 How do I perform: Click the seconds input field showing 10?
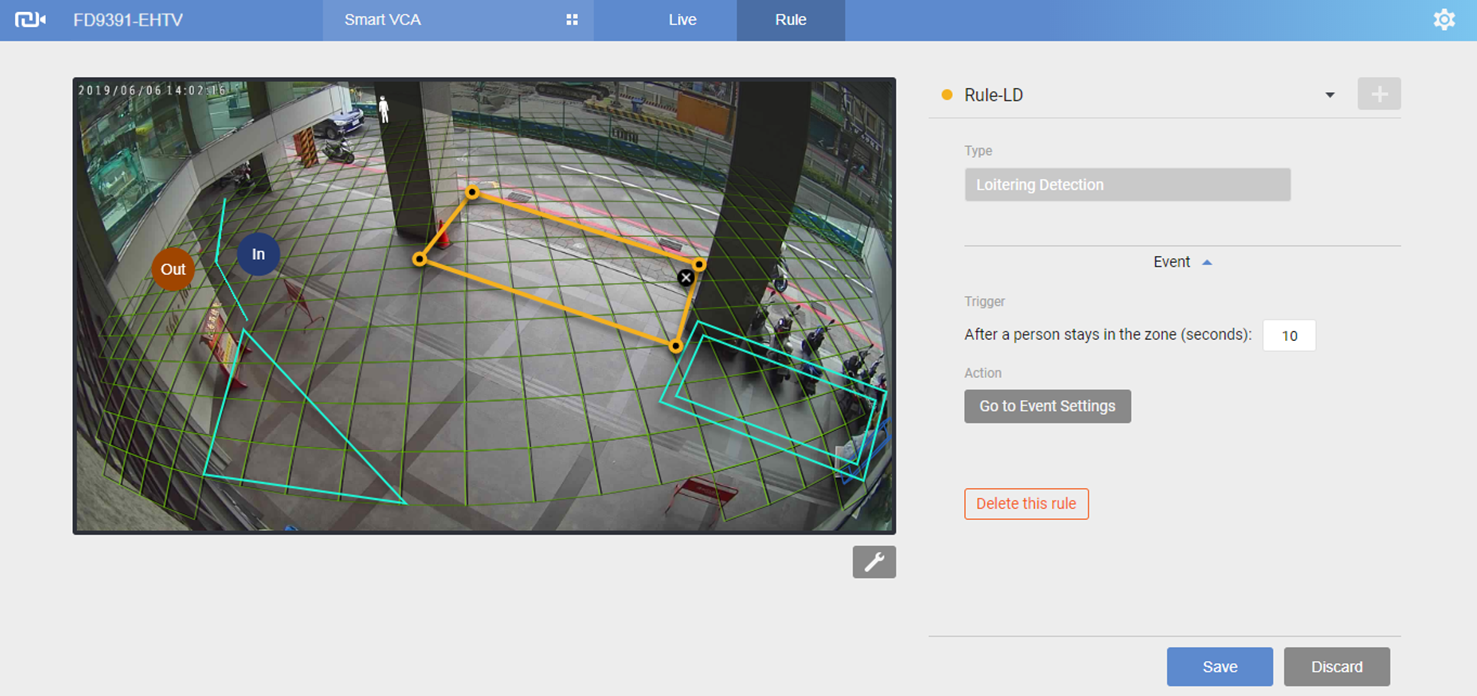point(1289,336)
